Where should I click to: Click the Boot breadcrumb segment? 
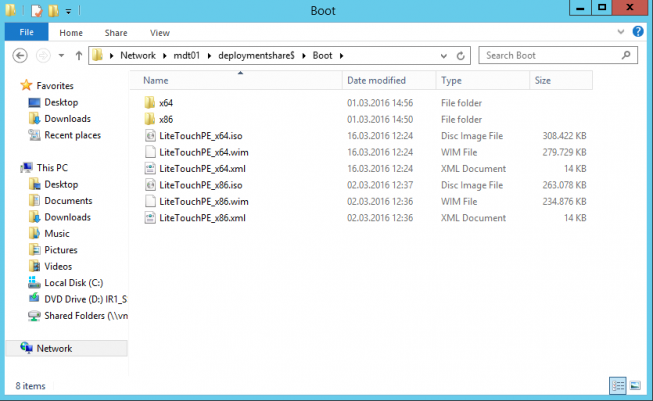click(x=322, y=55)
